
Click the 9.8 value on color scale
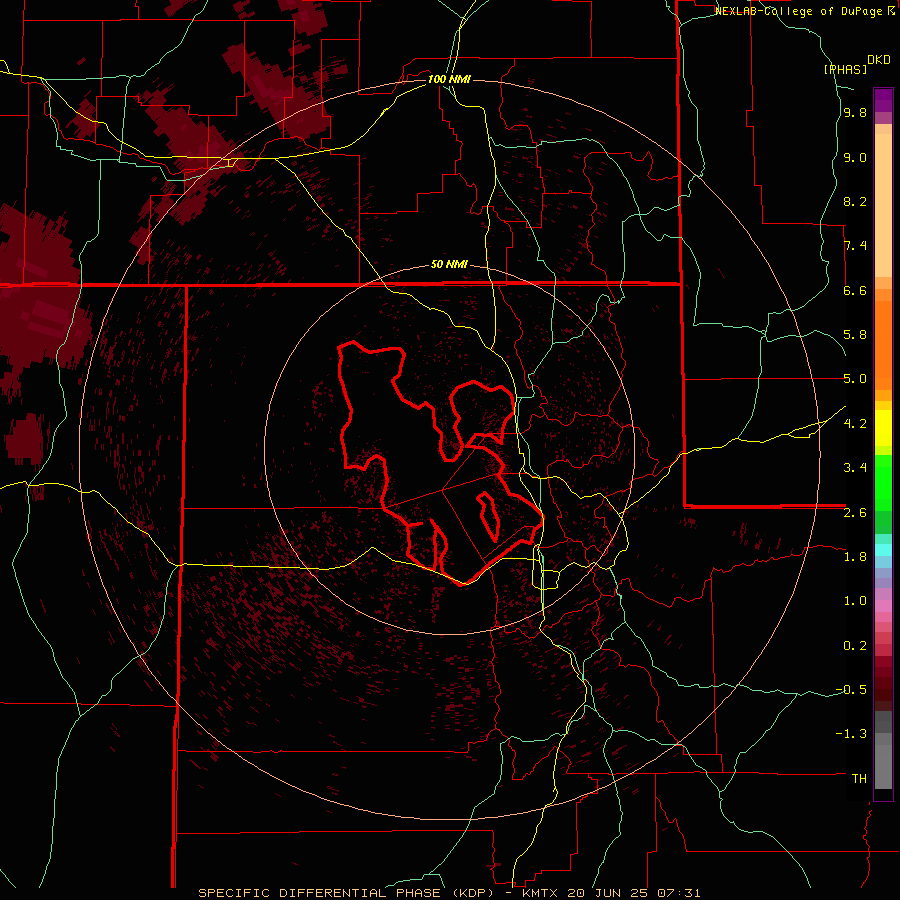pyautogui.click(x=855, y=113)
